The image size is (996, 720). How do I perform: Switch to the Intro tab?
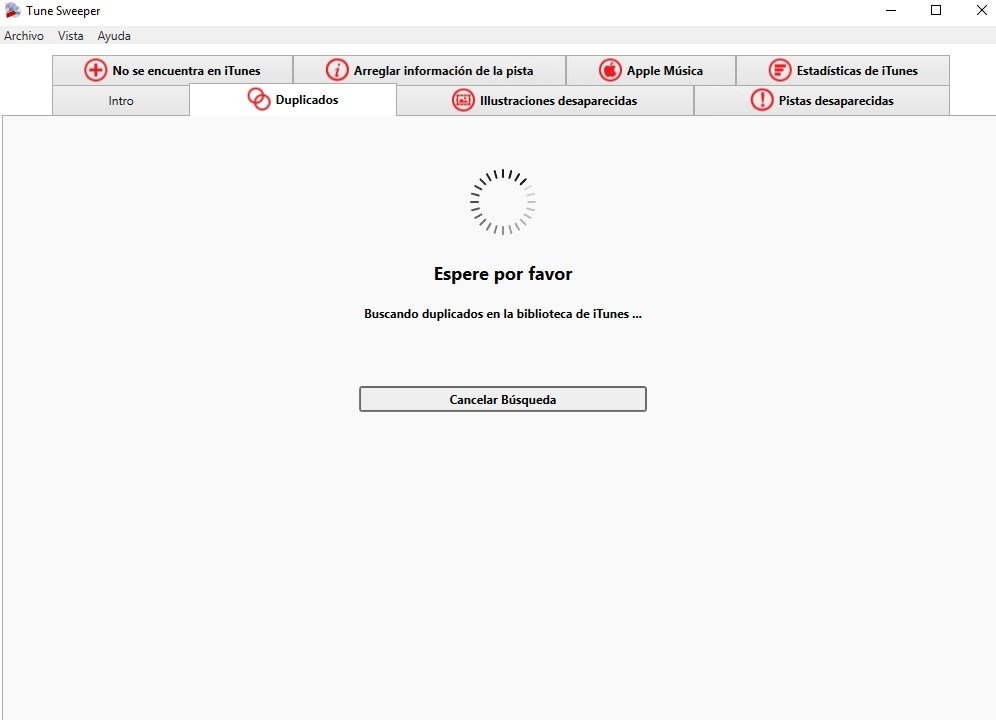(121, 100)
